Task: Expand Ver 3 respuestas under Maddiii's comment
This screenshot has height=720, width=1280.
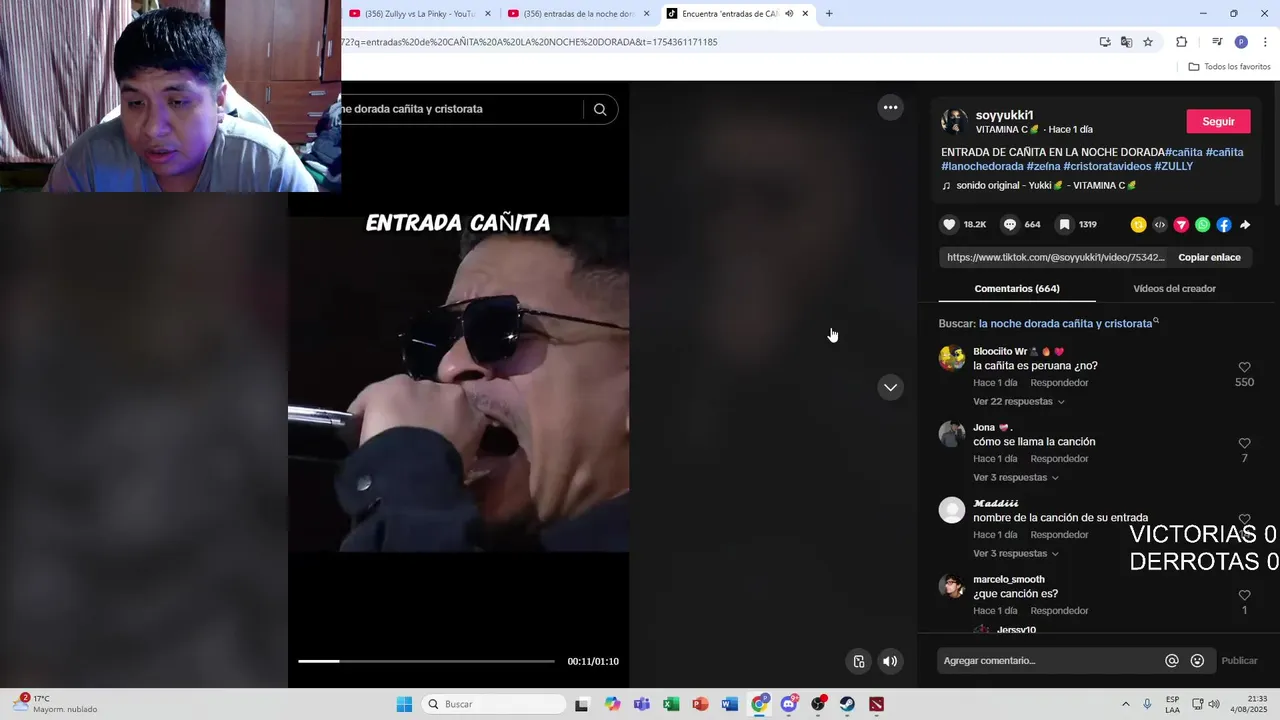Action: point(1016,554)
